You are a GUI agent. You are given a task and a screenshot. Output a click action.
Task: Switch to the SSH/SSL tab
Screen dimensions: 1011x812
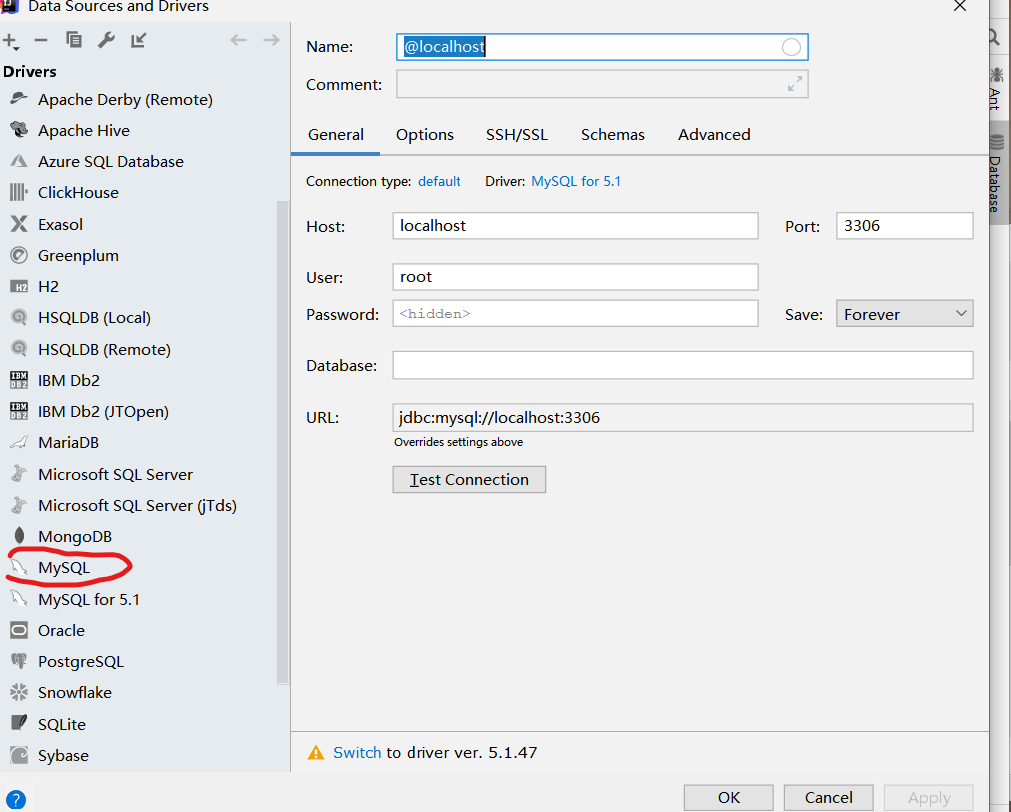(x=516, y=135)
